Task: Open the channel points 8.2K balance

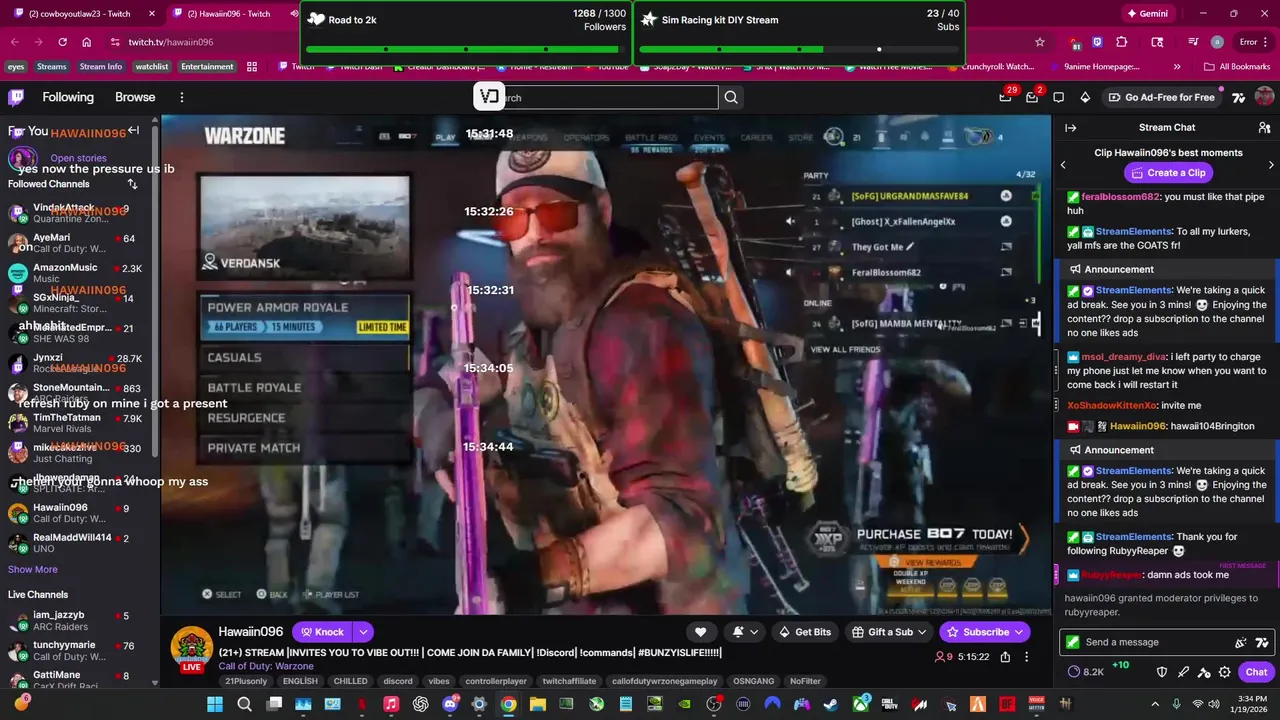Action: [x=1086, y=672]
